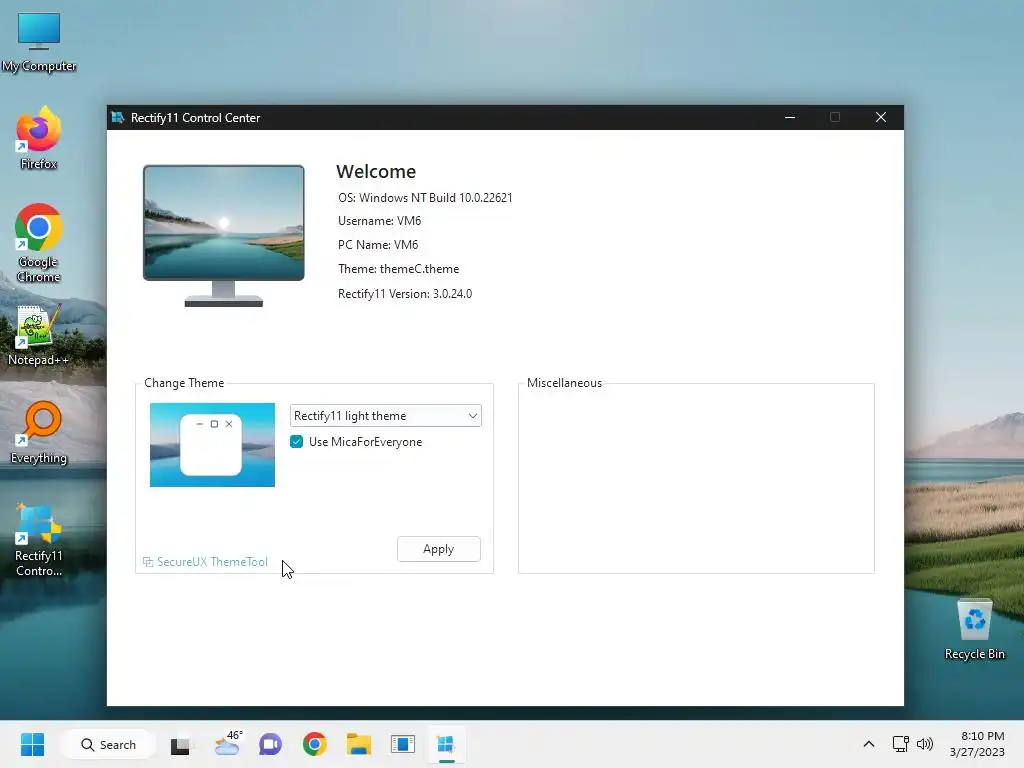
Task: Click the Username: VM6 line
Action: 379,221
